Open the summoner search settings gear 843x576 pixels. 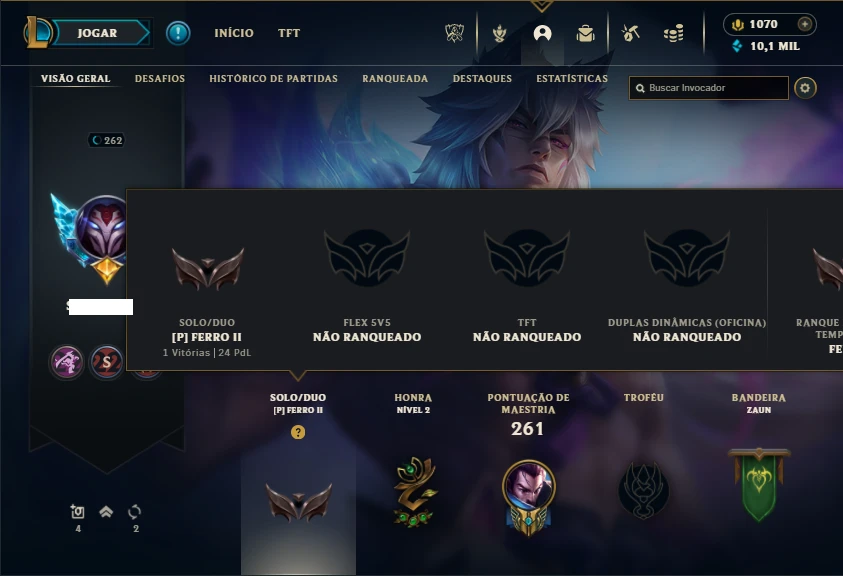805,88
